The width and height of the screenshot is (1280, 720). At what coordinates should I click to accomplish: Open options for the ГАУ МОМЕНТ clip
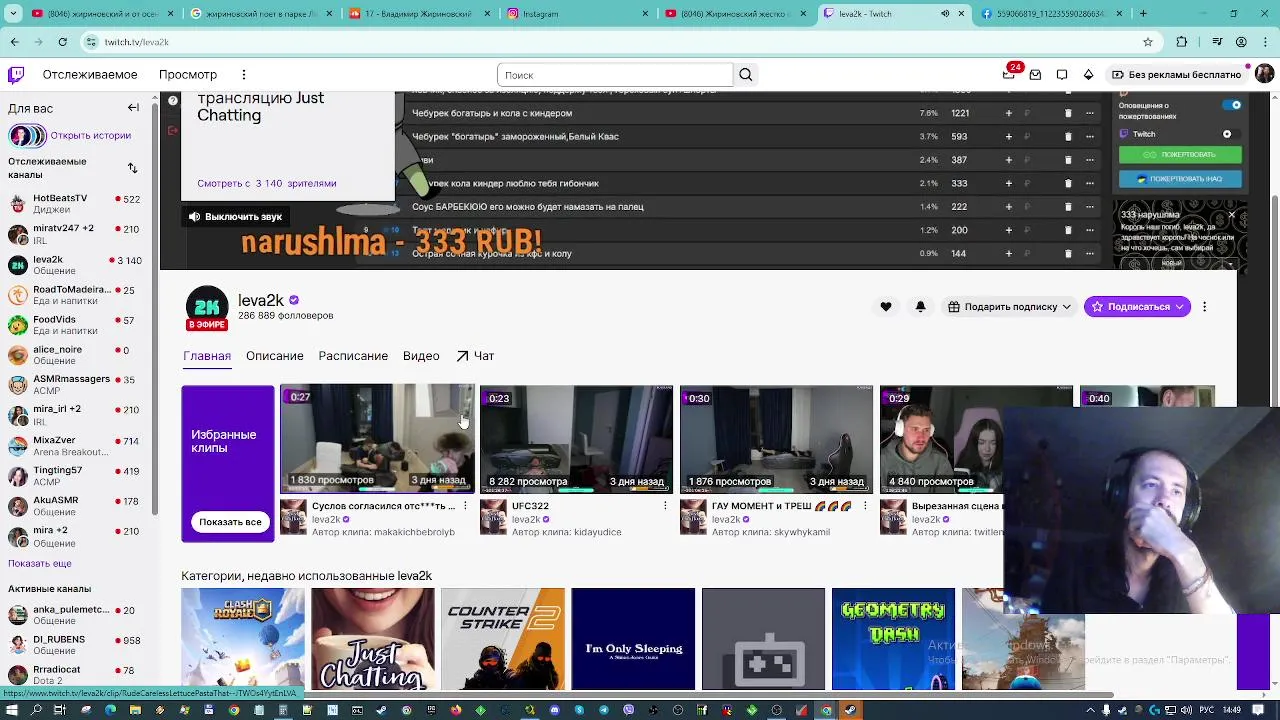(865, 506)
